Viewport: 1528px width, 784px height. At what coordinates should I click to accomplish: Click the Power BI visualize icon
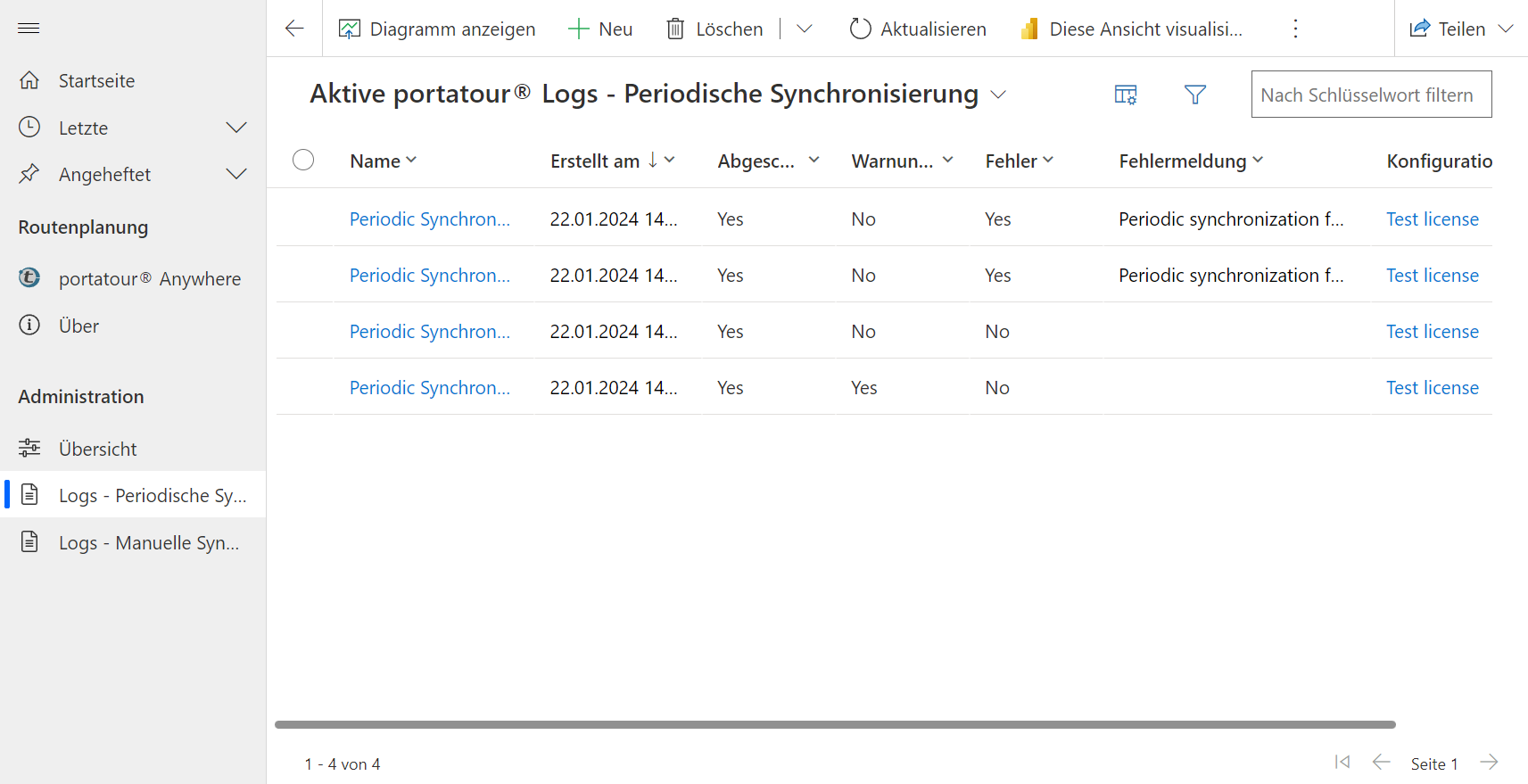[x=1029, y=29]
